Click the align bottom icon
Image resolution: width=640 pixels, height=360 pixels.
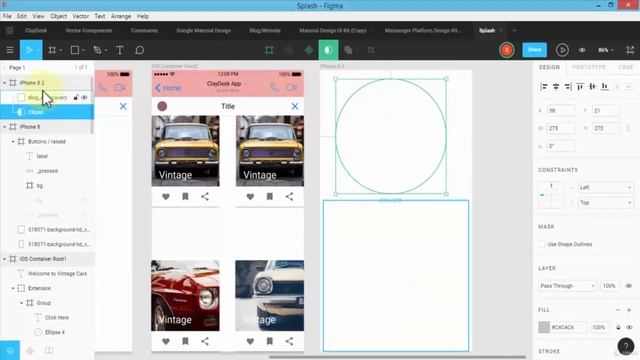click(x=604, y=87)
